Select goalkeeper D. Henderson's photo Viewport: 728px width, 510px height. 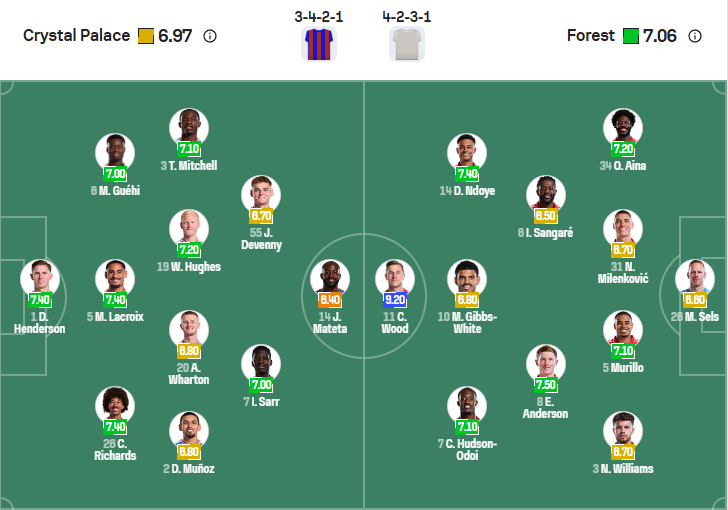[x=40, y=278]
